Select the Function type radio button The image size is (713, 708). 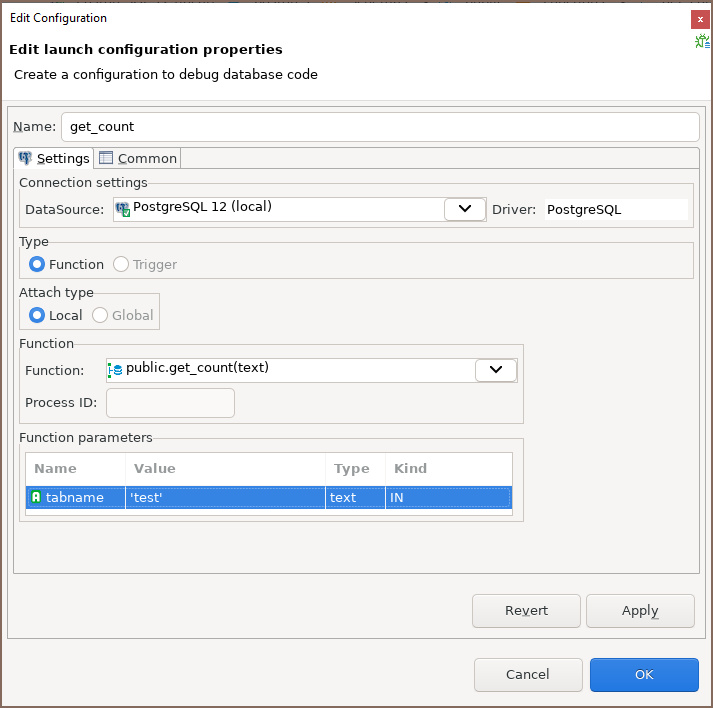pos(37,265)
